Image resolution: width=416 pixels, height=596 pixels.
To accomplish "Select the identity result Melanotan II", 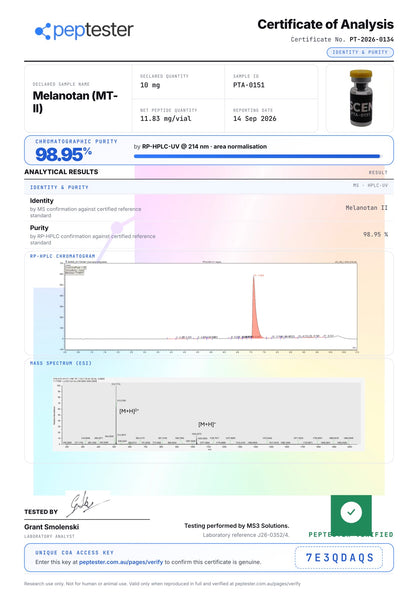I will point(367,208).
